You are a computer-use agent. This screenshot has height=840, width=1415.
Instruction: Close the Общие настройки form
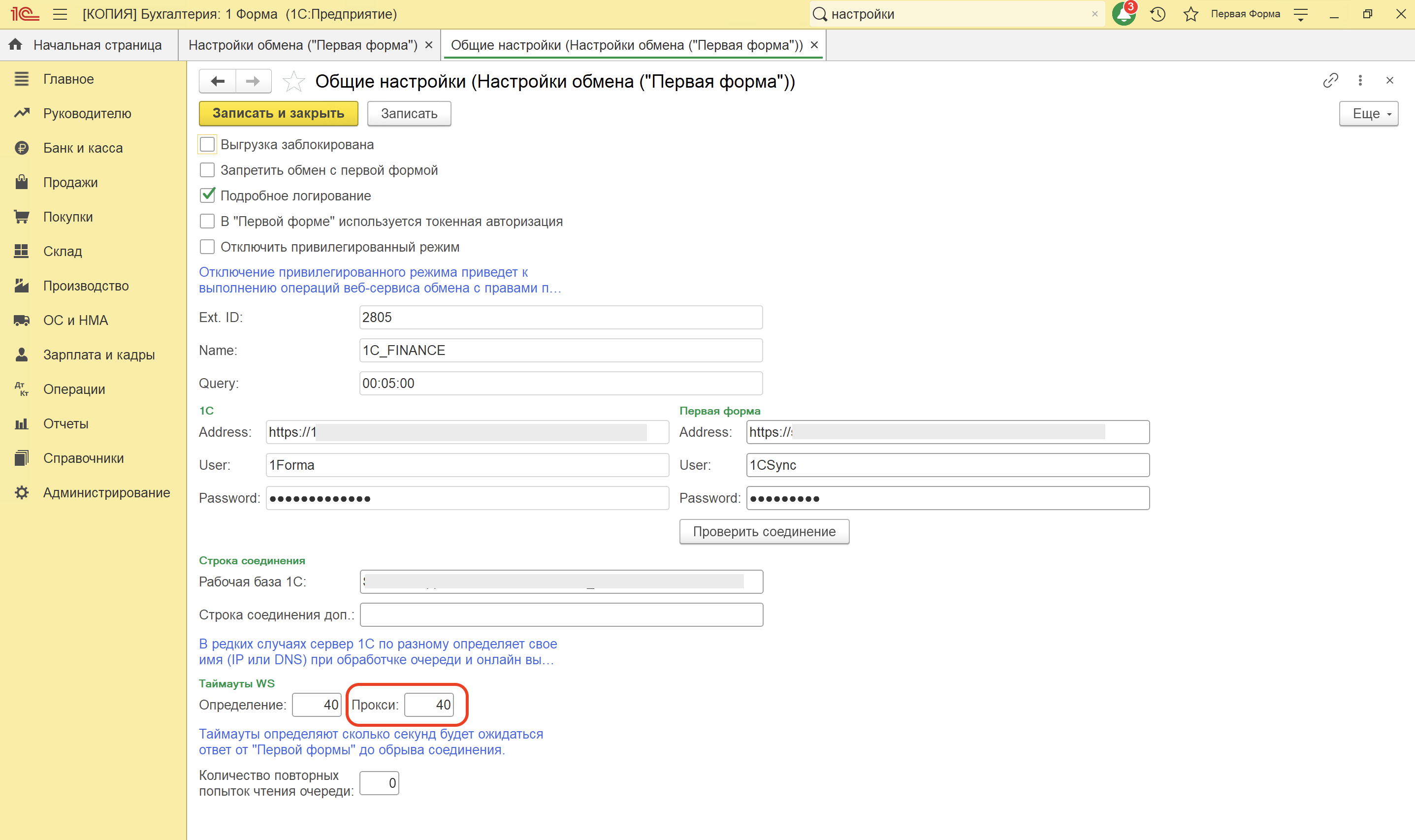tap(1389, 80)
